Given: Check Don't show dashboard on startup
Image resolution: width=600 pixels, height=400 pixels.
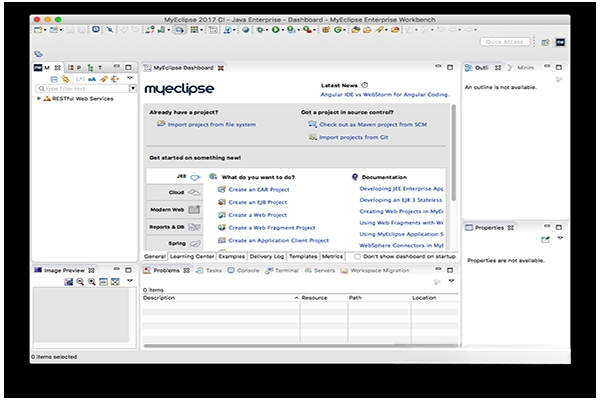Looking at the screenshot, I should click(357, 256).
